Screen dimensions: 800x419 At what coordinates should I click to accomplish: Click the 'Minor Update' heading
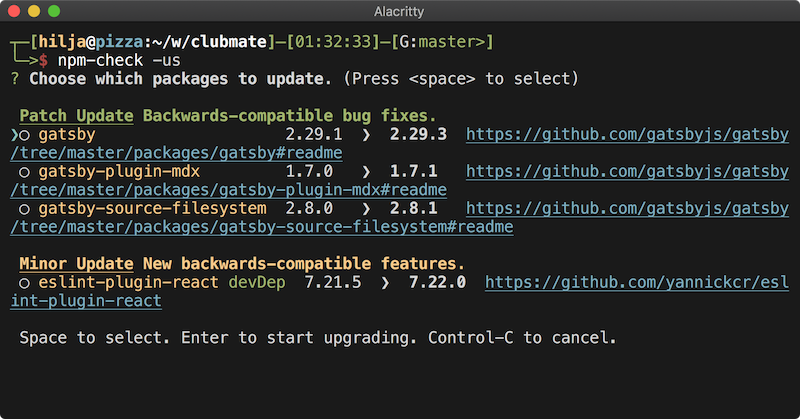pyautogui.click(x=77, y=264)
